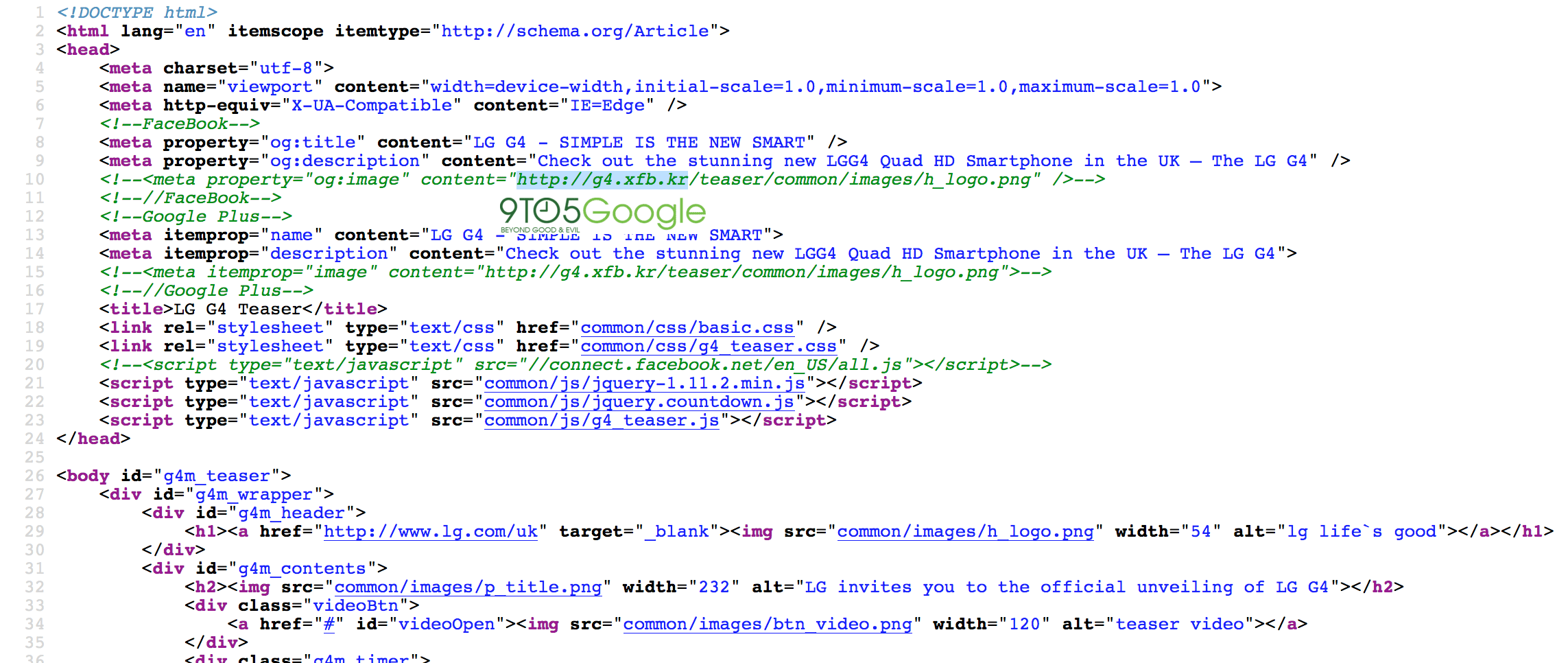Click the closing </head> tag
Screen dimensions: 1568x663
pos(93,439)
